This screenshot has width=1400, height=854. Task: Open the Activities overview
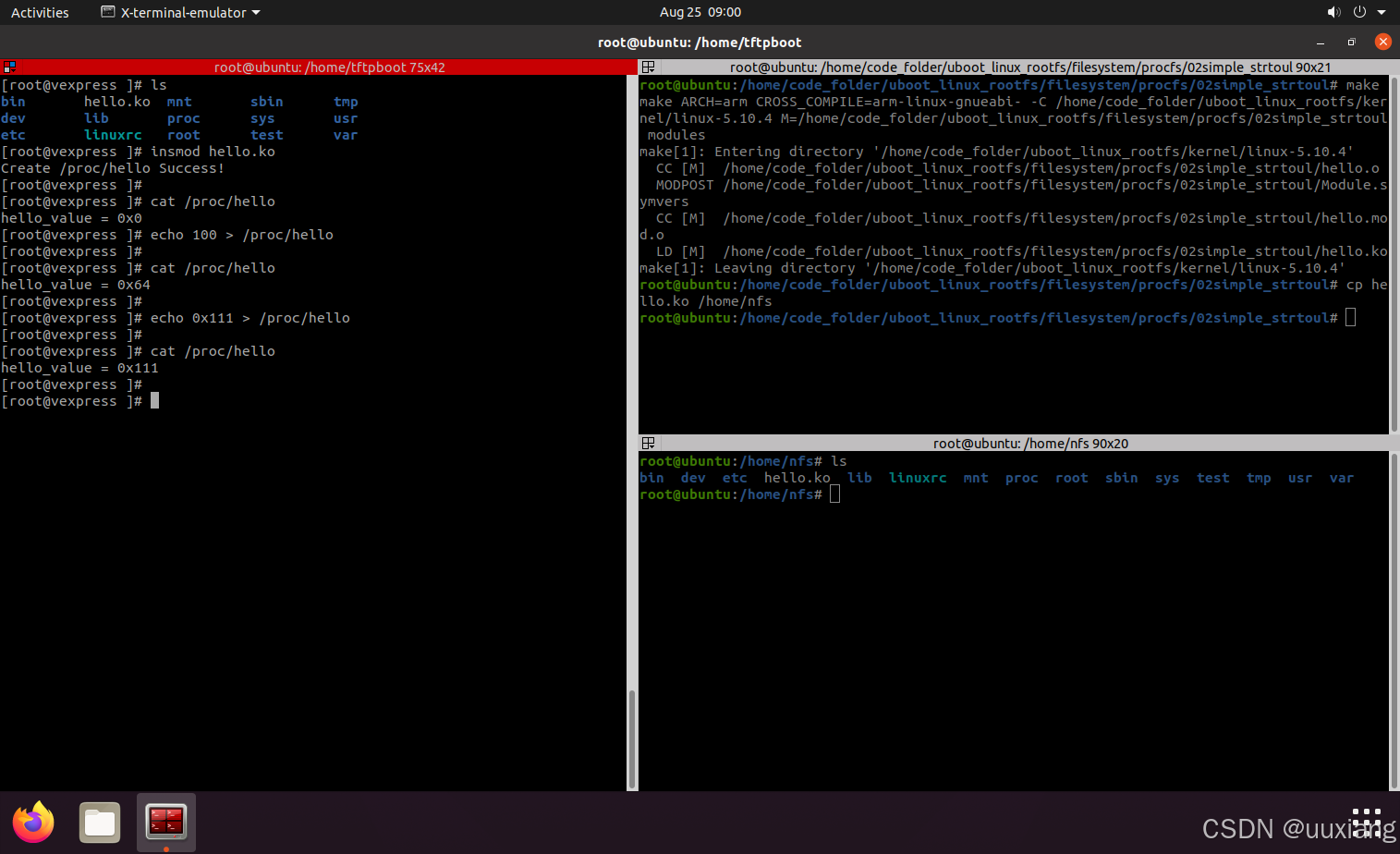point(40,12)
